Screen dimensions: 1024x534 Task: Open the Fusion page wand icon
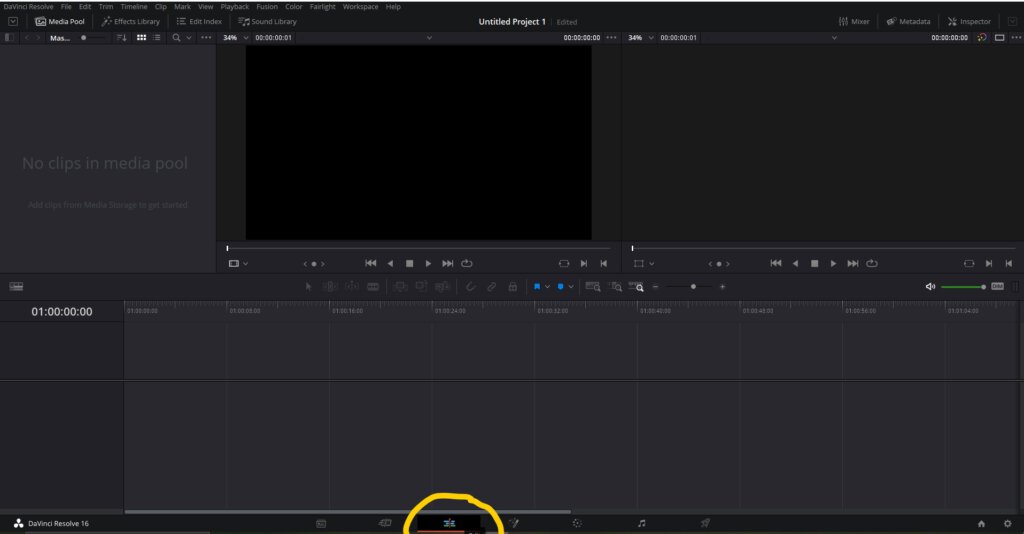pos(514,523)
